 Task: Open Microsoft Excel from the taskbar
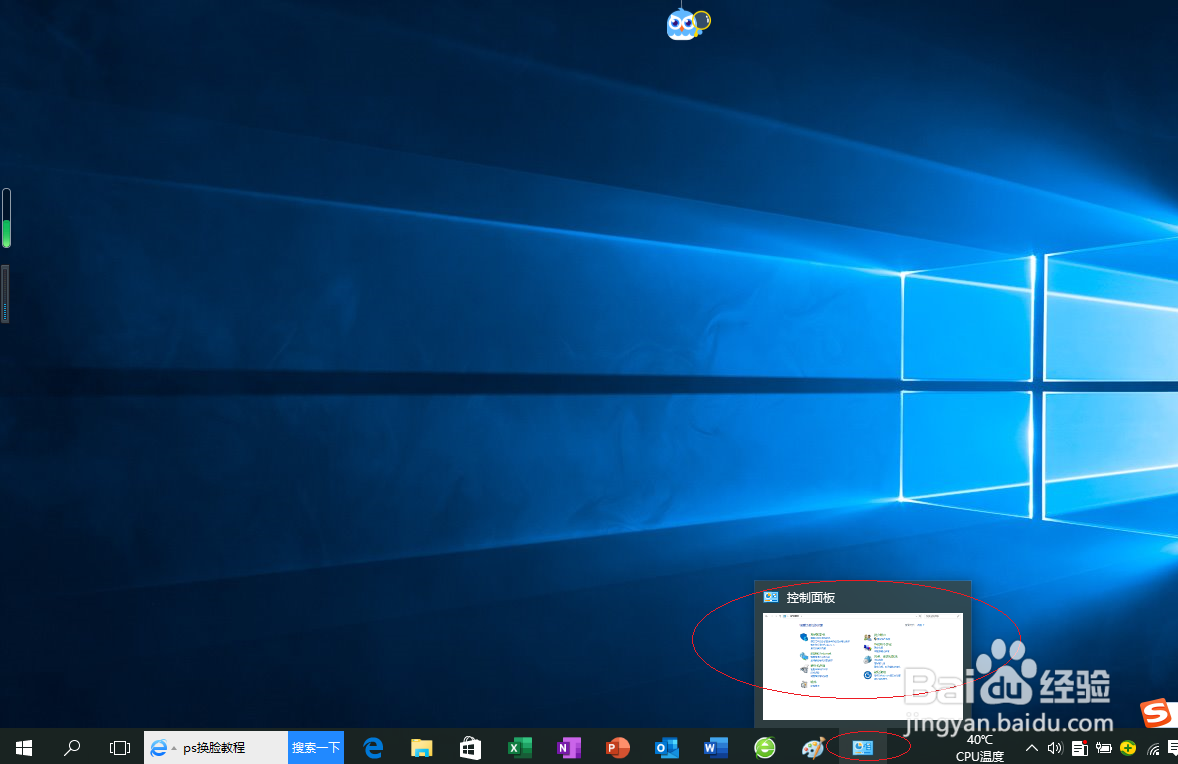point(521,747)
